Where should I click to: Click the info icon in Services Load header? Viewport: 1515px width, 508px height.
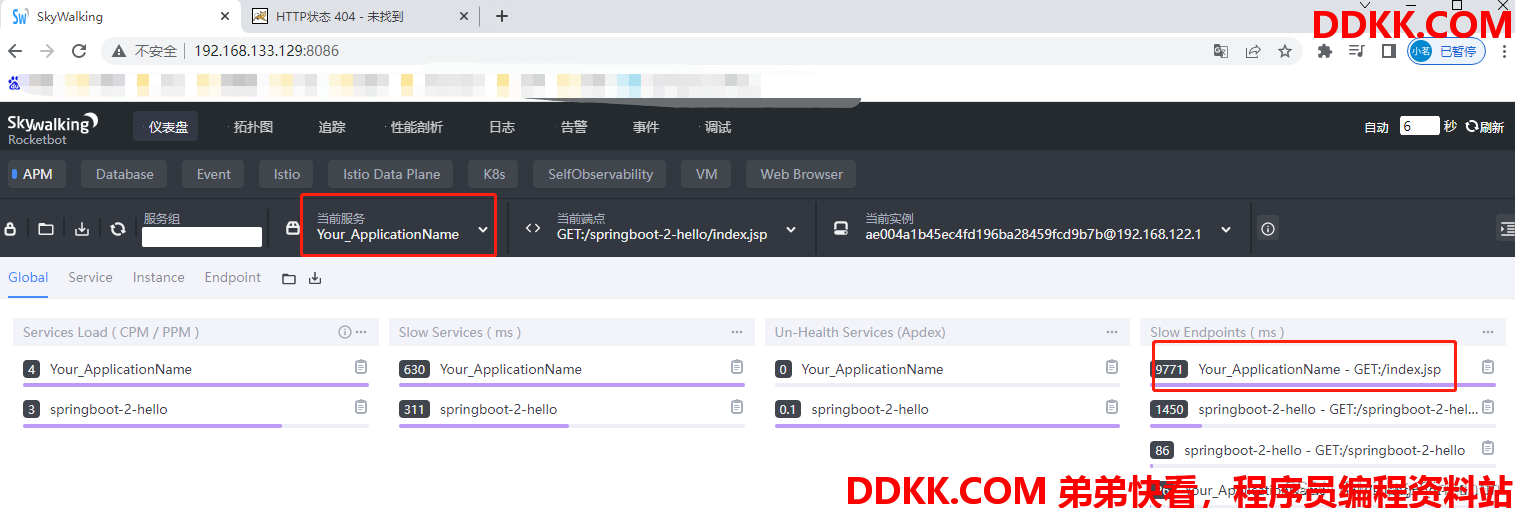click(345, 332)
